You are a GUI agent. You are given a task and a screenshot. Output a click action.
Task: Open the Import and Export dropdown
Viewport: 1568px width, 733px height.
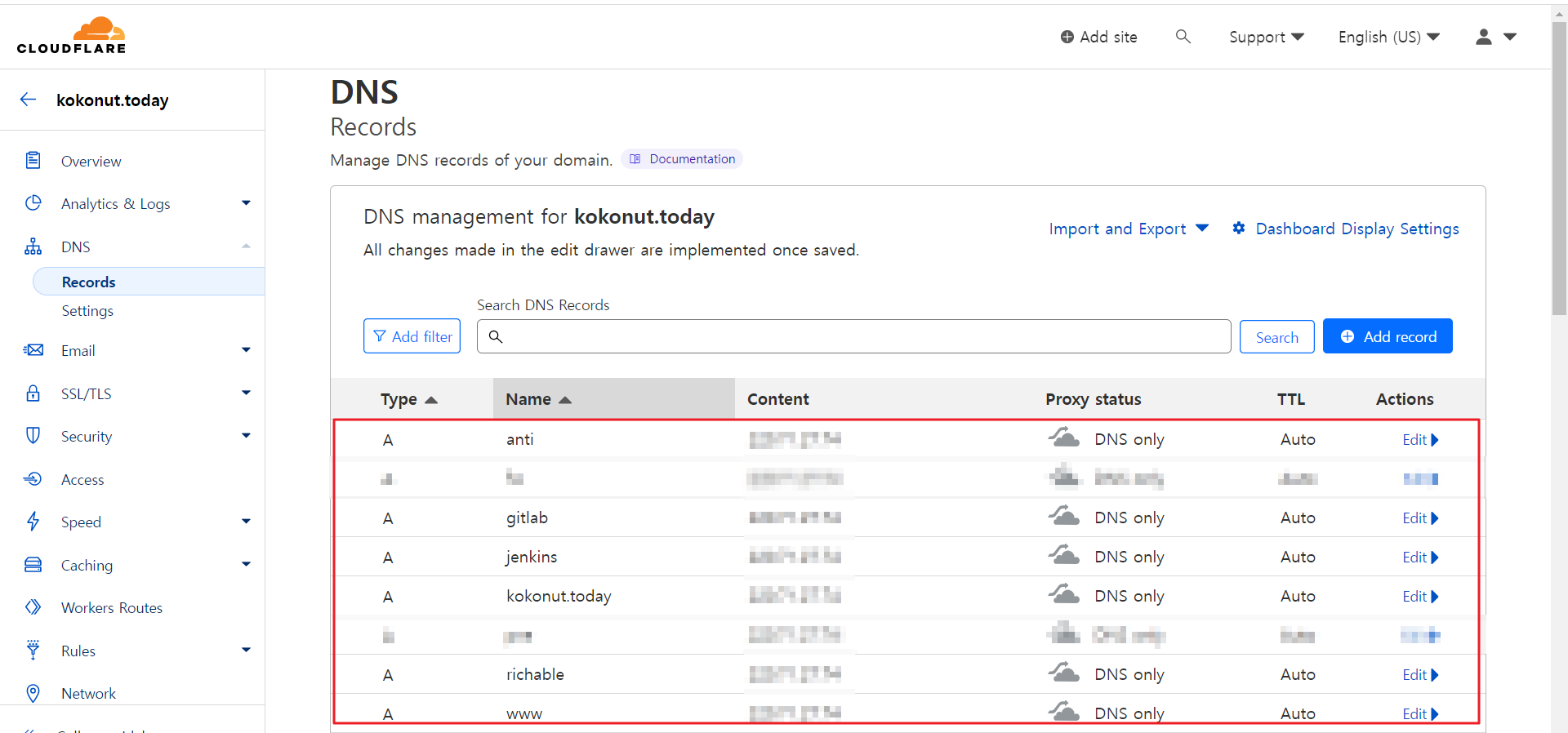tap(1129, 229)
